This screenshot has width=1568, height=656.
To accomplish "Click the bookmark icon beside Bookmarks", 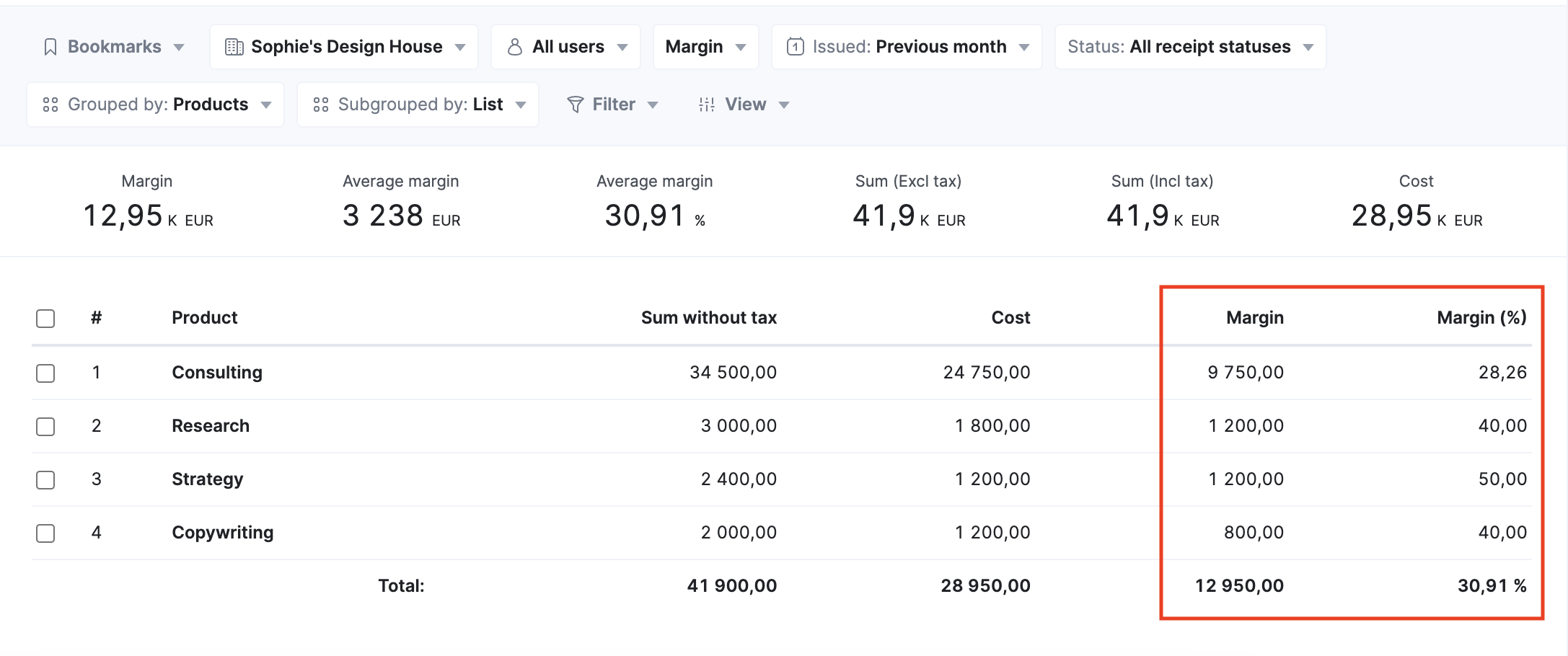I will click(x=50, y=46).
